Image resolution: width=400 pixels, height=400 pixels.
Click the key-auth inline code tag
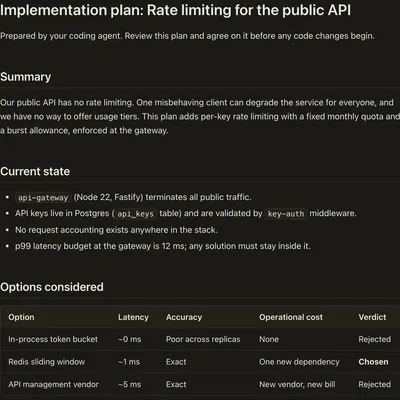pos(286,214)
